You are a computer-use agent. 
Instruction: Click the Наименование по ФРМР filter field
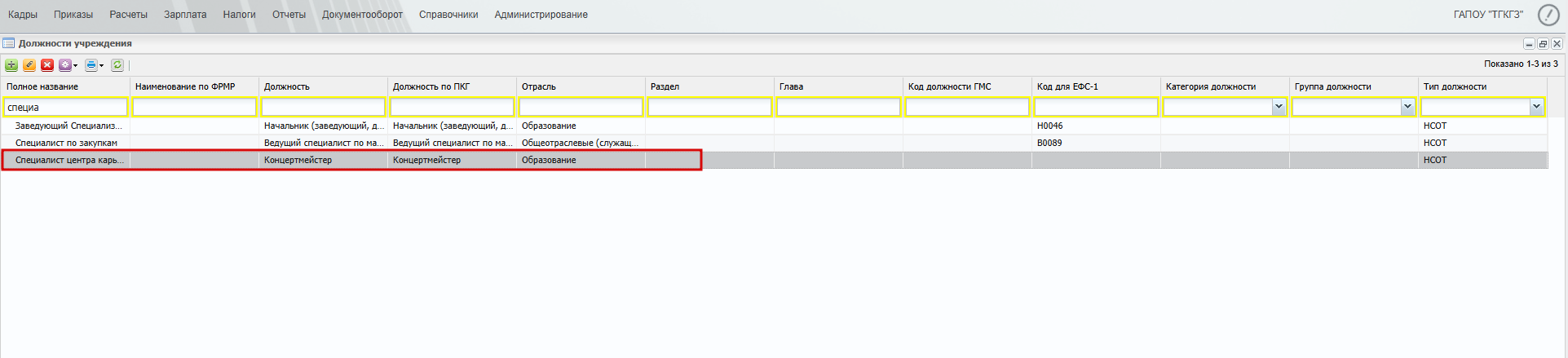(x=194, y=107)
